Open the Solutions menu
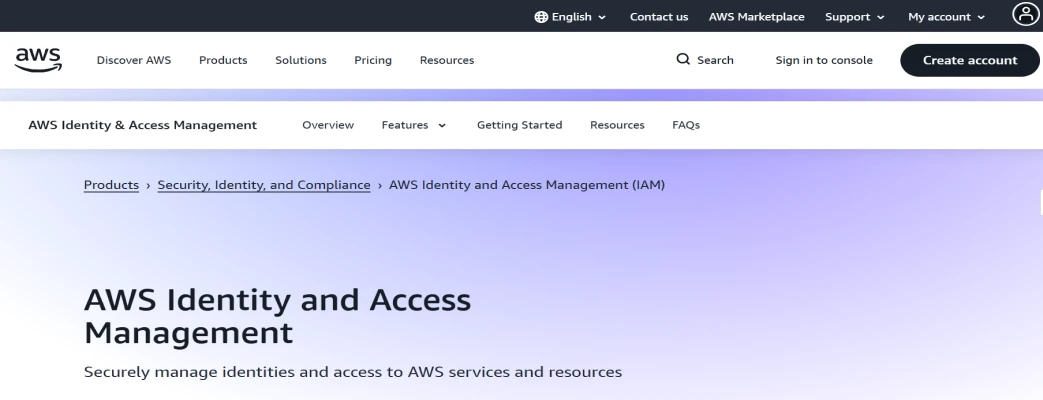The width and height of the screenshot is (1043, 400). (x=301, y=60)
